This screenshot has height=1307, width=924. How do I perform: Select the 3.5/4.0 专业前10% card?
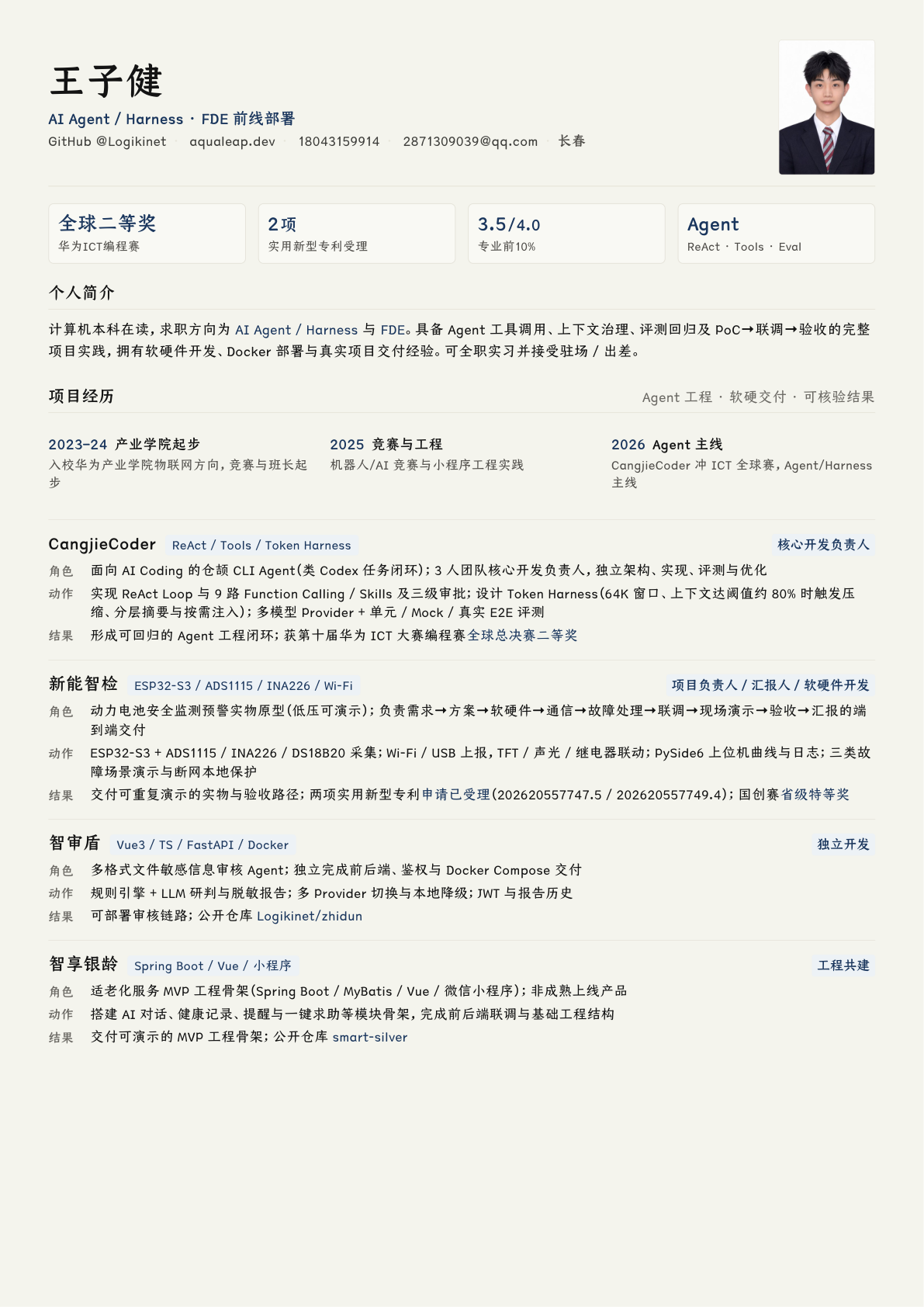[566, 234]
